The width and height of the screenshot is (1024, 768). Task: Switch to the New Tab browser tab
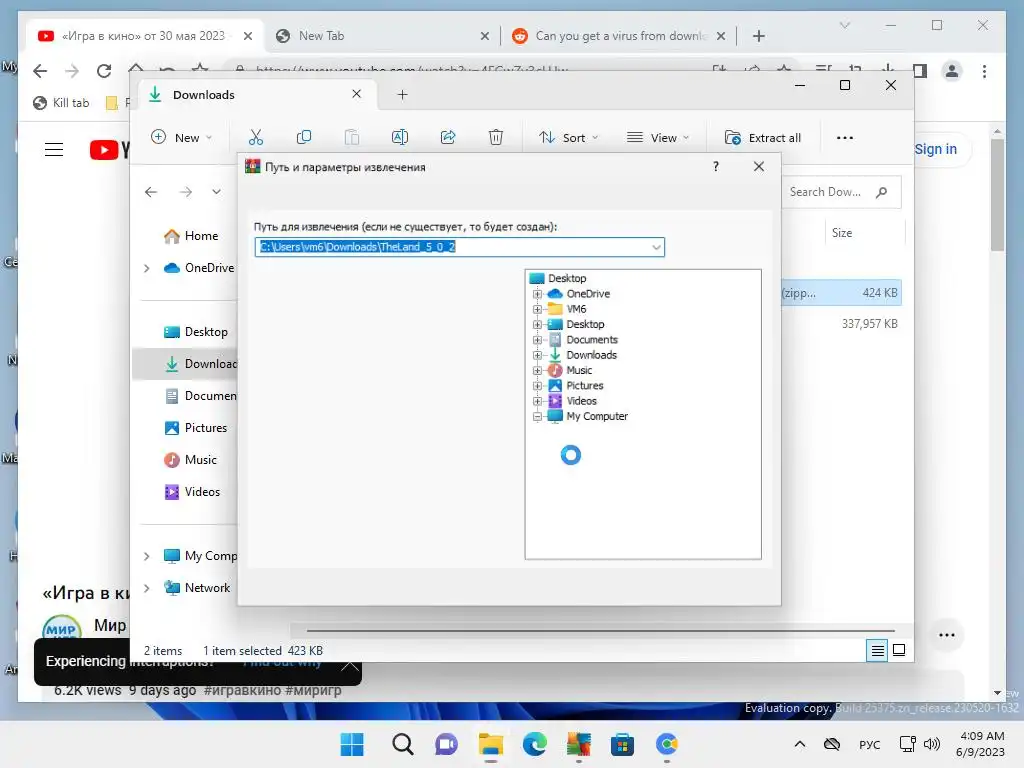click(382, 36)
